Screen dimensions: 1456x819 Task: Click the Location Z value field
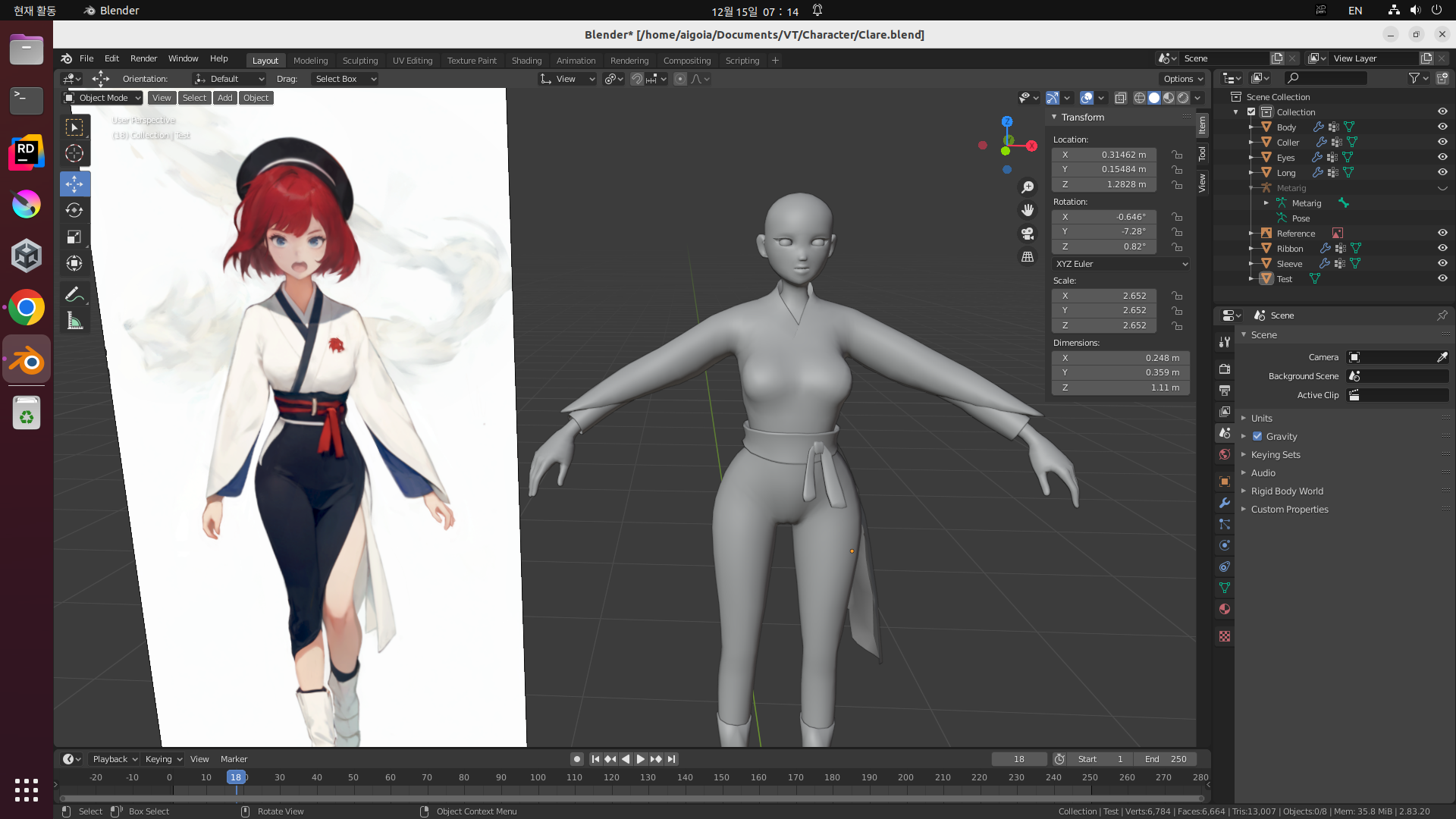[1104, 184]
